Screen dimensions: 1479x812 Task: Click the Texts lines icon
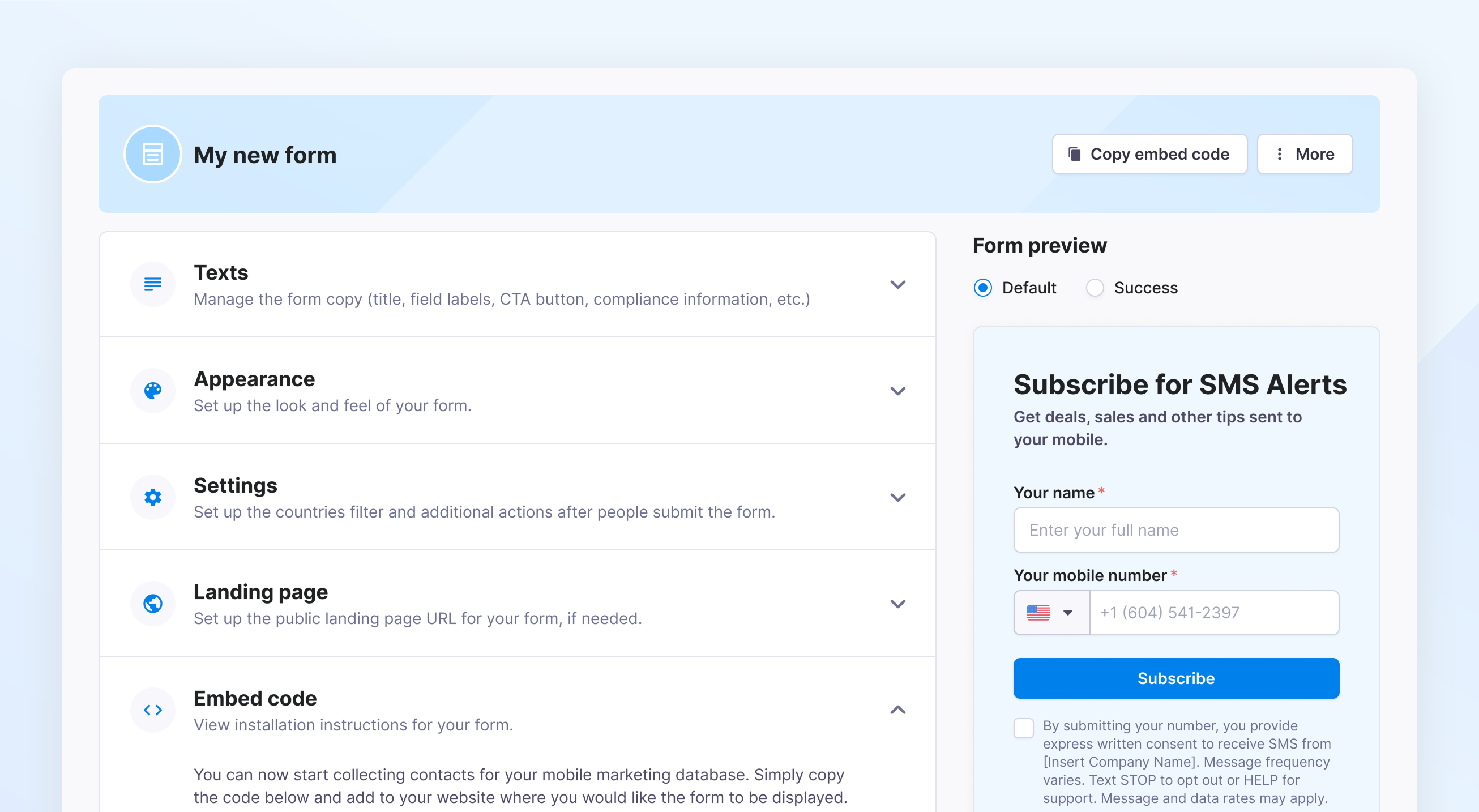[153, 284]
